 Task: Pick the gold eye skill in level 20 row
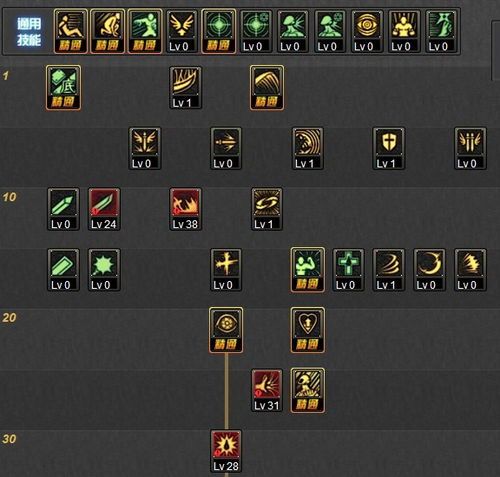pyautogui.click(x=226, y=330)
